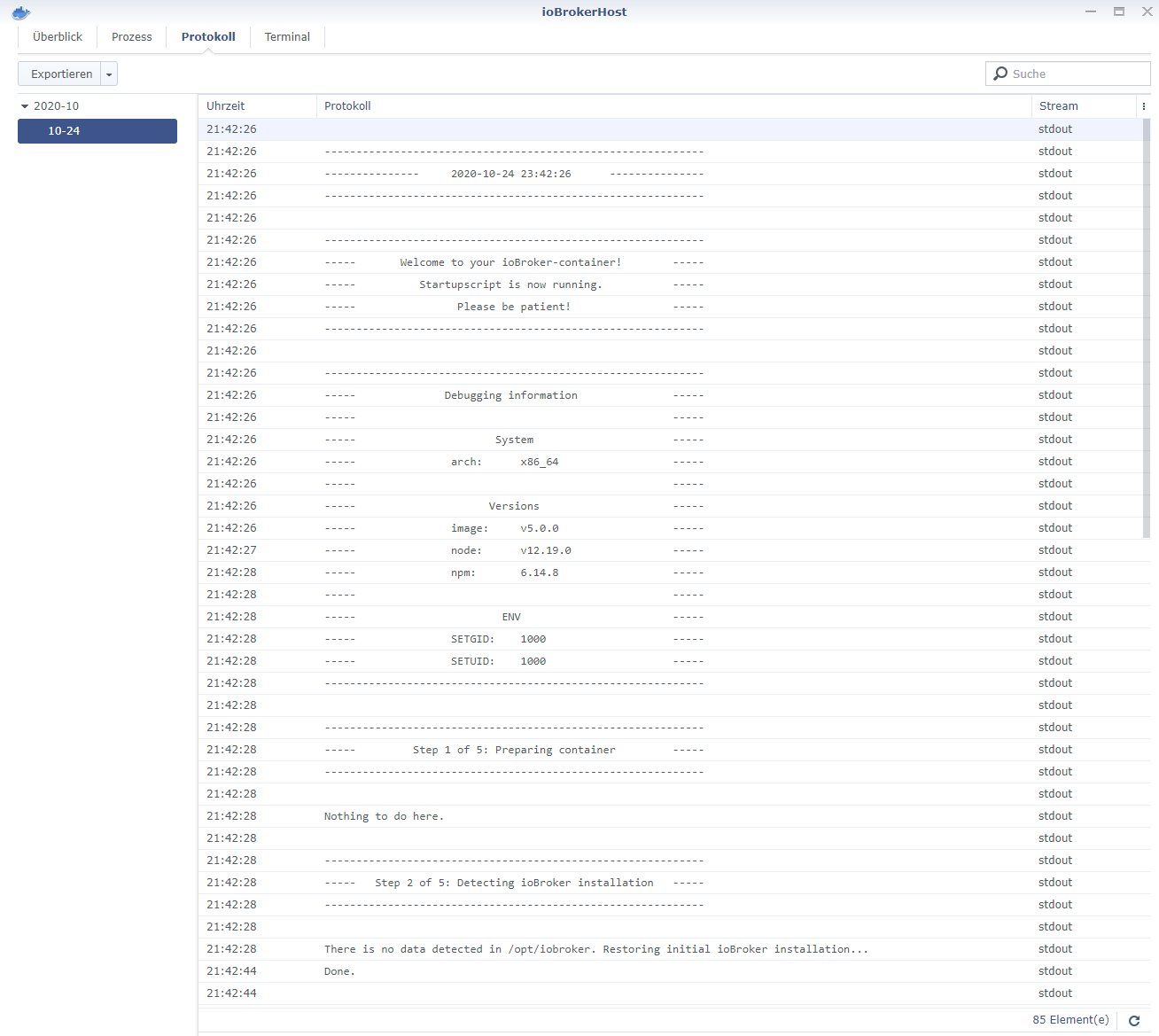1159x1036 pixels.
Task: Select the "Nothing to do here." line
Action: tap(674, 816)
